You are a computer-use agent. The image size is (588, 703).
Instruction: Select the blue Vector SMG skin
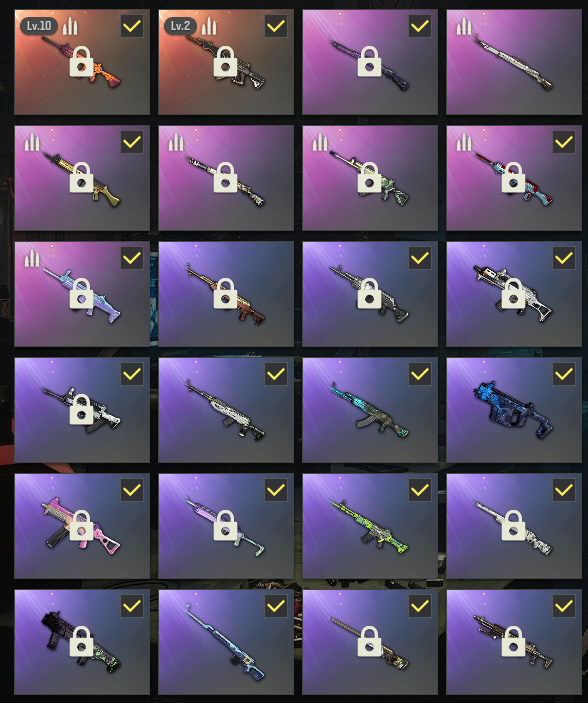514,410
